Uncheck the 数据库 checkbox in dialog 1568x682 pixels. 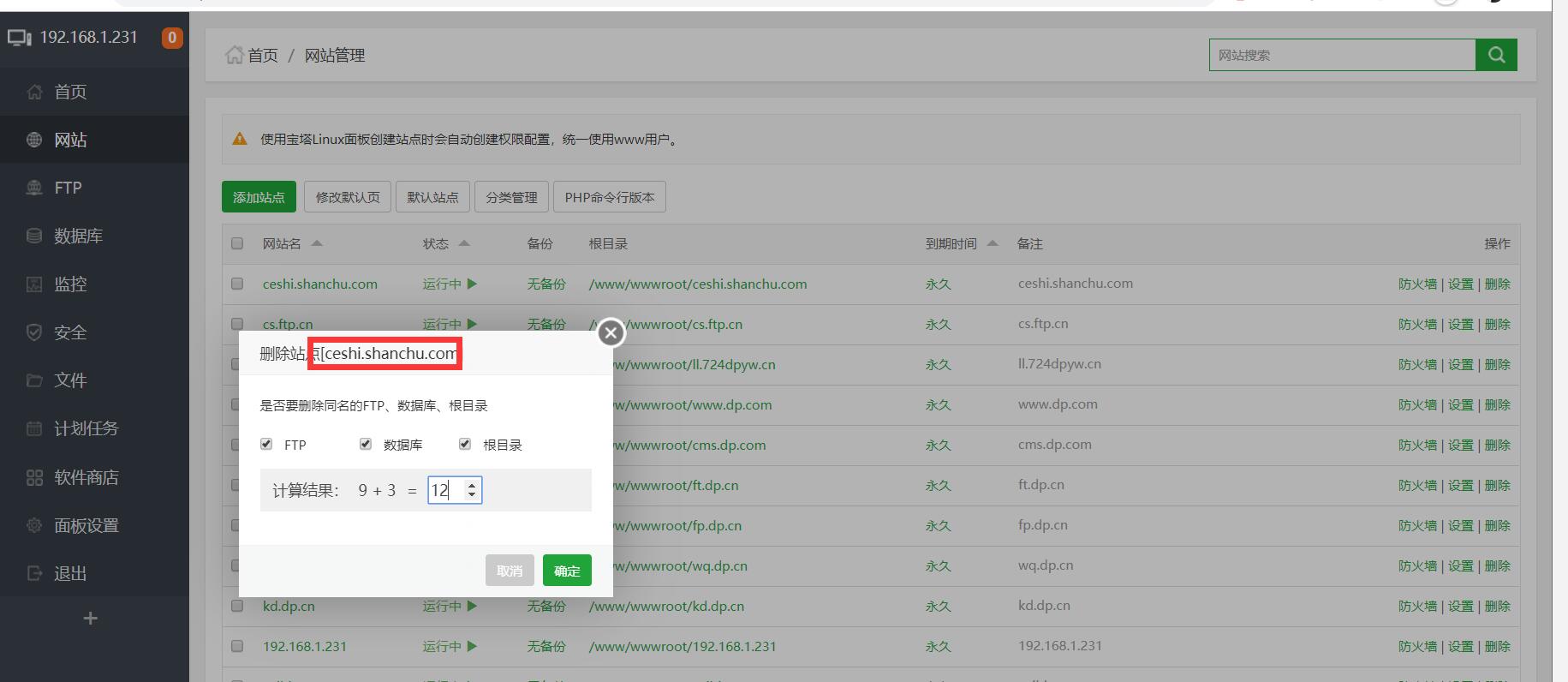point(366,444)
